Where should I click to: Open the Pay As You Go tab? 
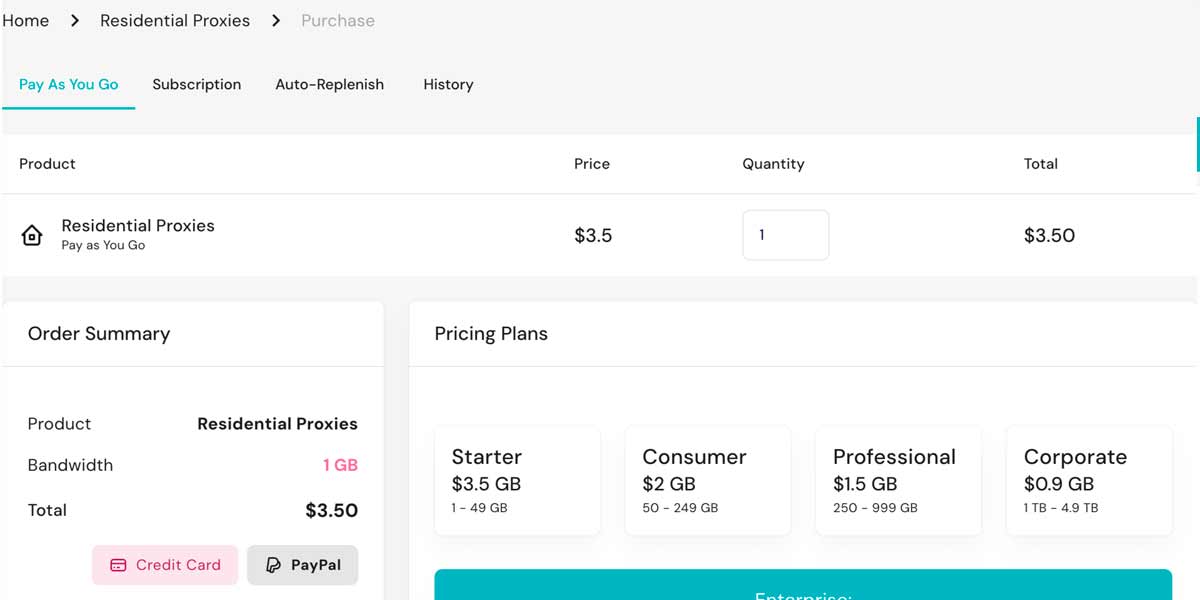(68, 85)
